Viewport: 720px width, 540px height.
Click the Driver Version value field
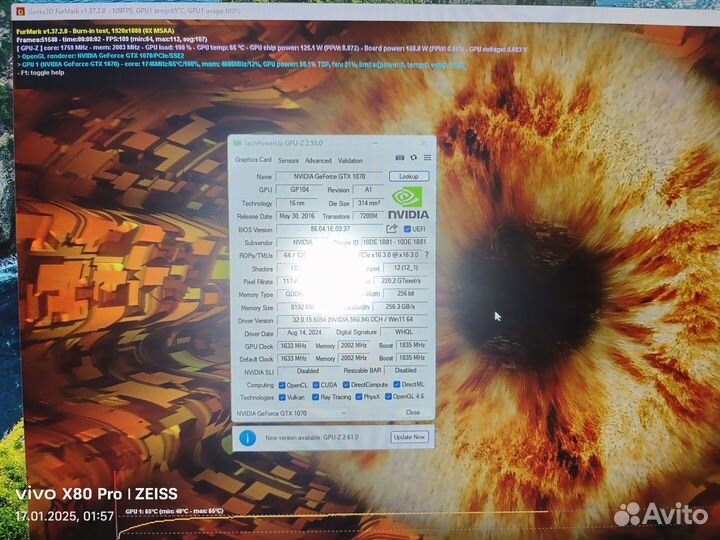[353, 319]
